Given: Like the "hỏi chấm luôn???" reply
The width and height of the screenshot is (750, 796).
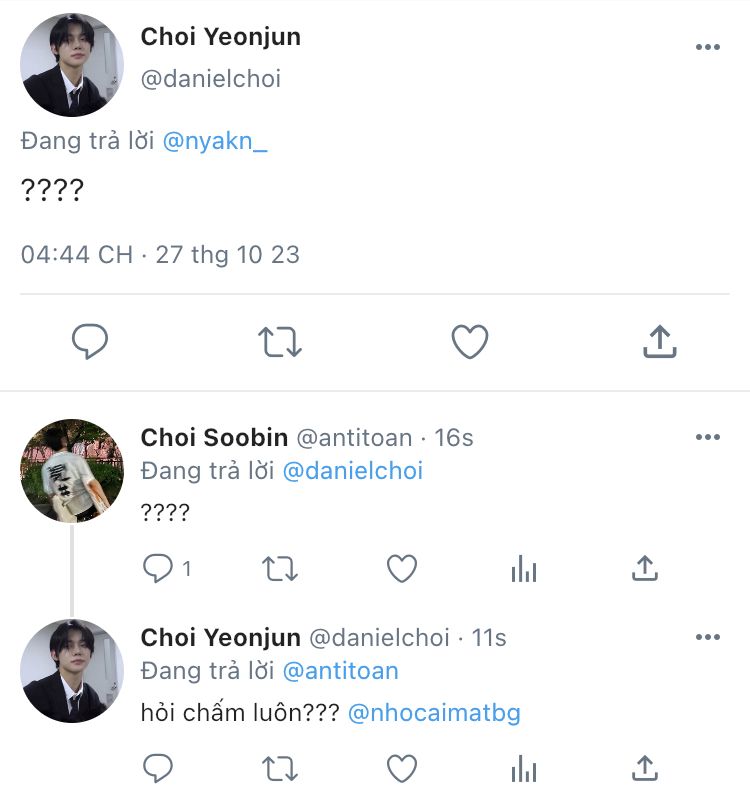Looking at the screenshot, I should click(x=401, y=768).
